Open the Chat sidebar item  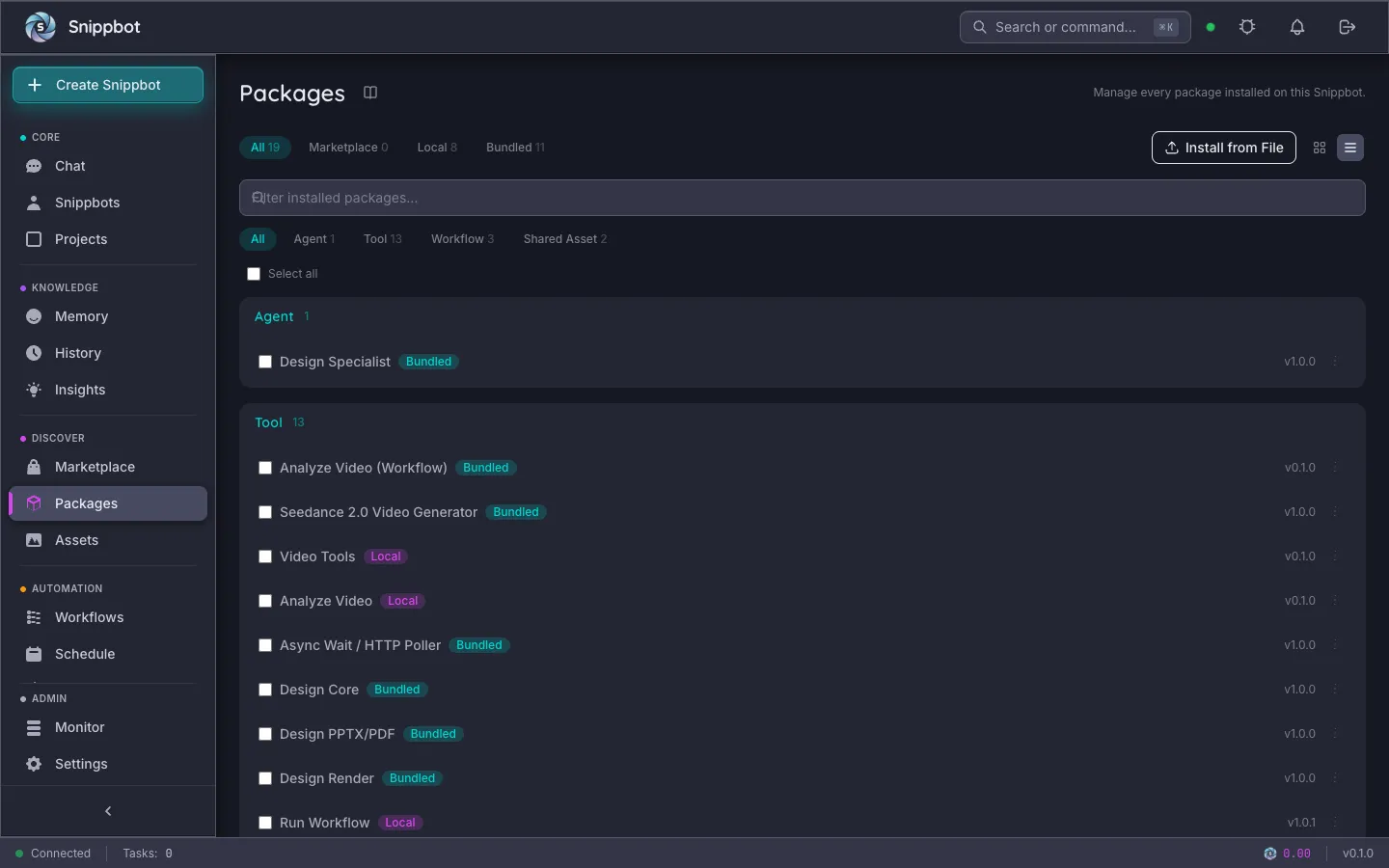(108, 166)
